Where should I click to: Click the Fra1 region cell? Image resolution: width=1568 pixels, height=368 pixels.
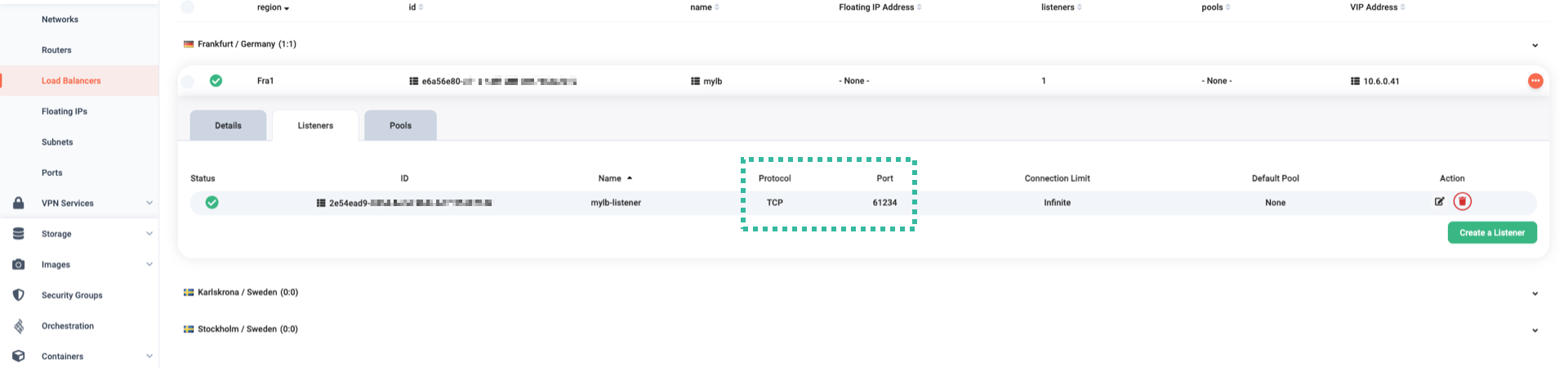[265, 81]
